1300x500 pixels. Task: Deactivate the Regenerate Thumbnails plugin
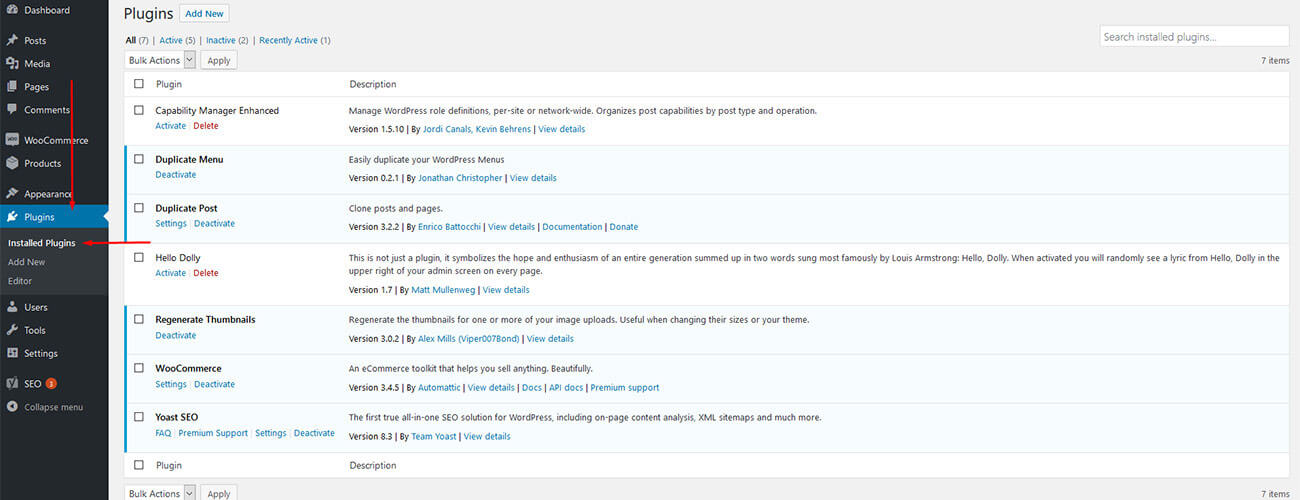point(176,335)
